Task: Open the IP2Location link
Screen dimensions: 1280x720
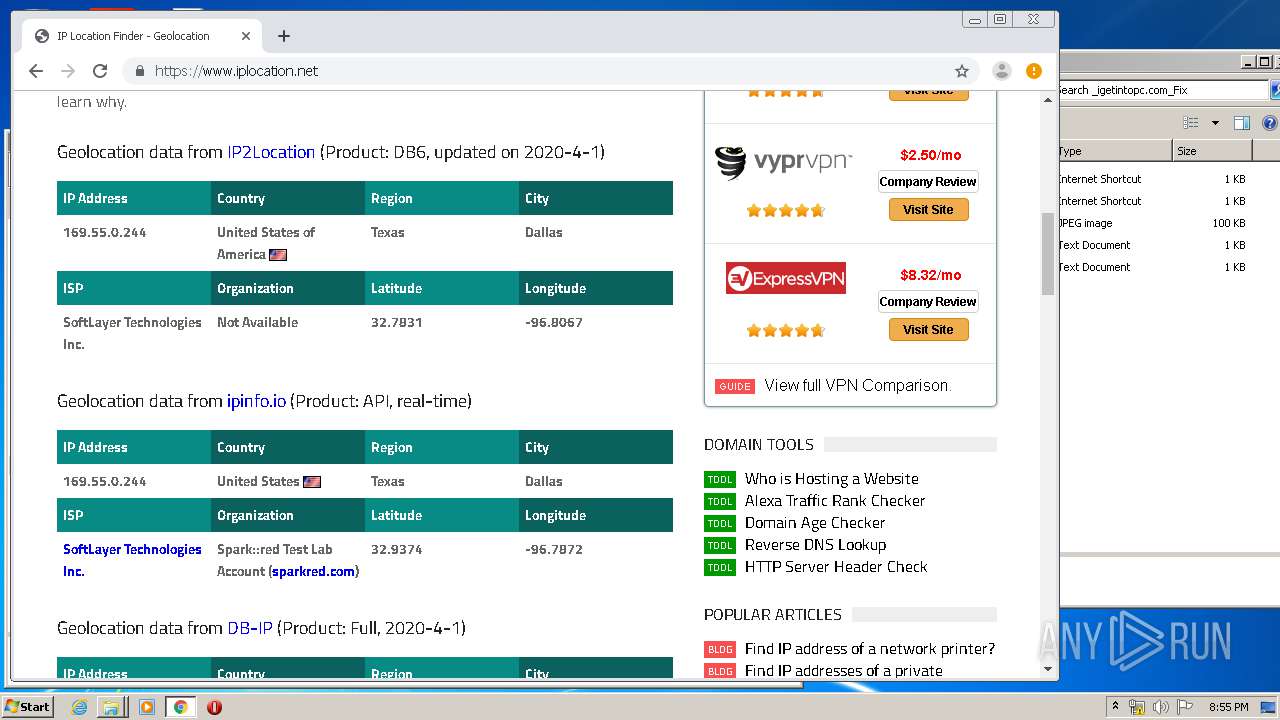Action: coord(271,152)
